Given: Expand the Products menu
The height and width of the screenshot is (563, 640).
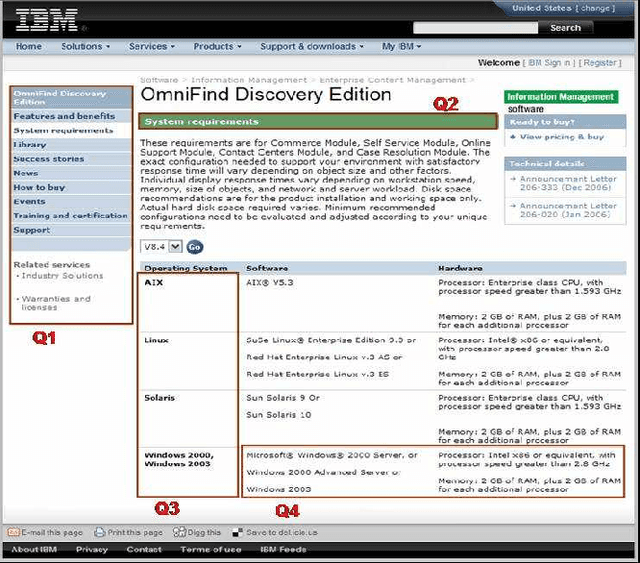Looking at the screenshot, I should pos(218,47).
